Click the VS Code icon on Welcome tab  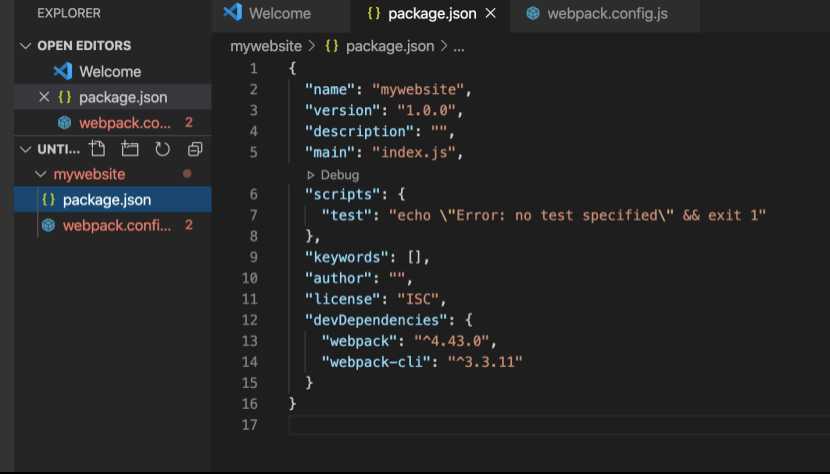tap(233, 12)
